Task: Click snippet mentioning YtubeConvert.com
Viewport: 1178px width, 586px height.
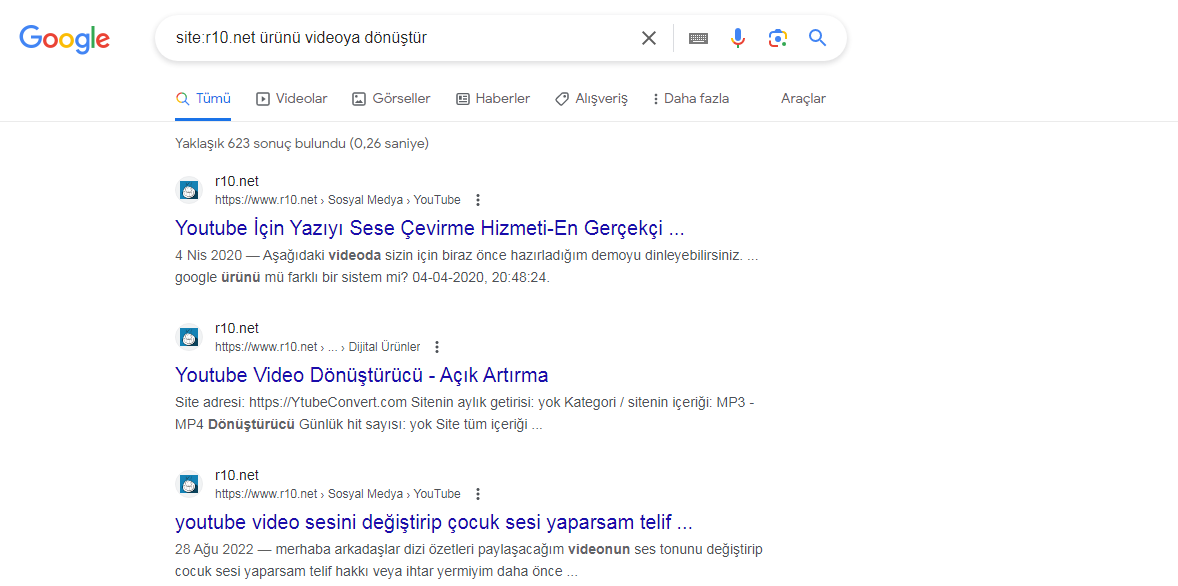Action: point(465,414)
